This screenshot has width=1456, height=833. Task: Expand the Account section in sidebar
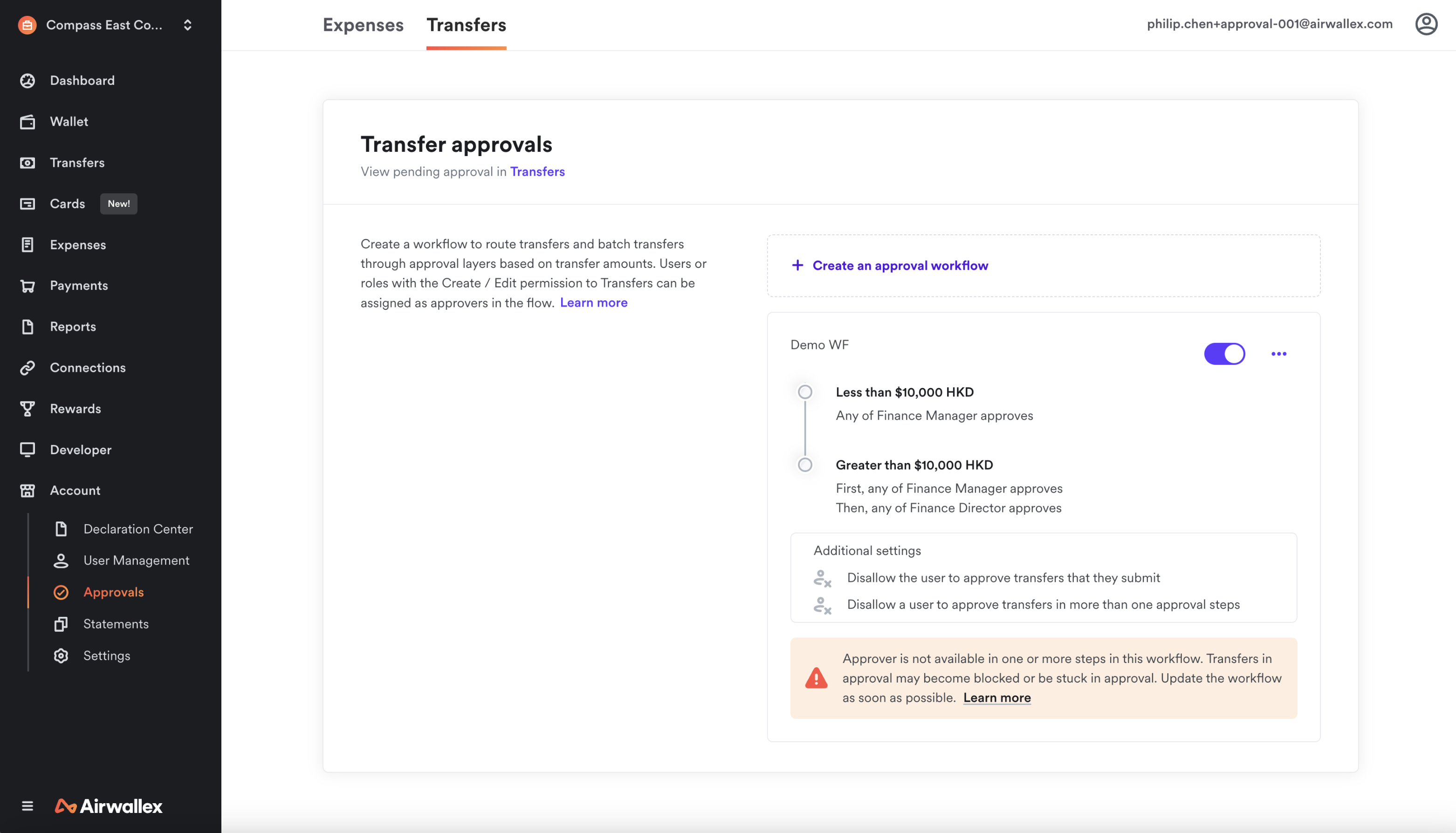[75, 490]
